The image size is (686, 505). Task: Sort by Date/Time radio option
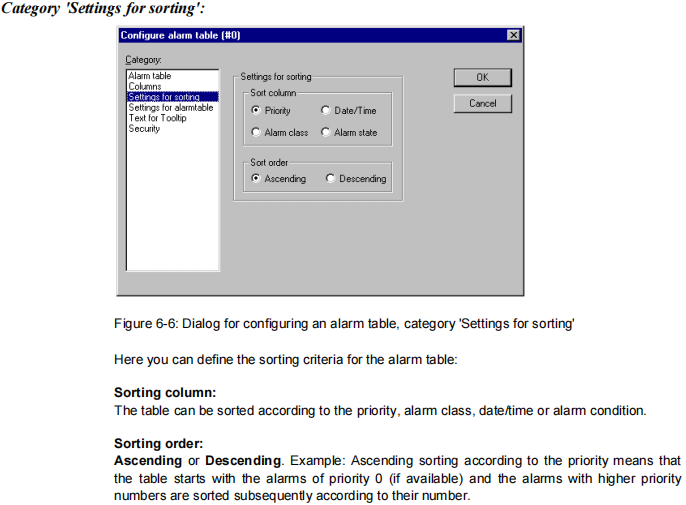tap(326, 111)
